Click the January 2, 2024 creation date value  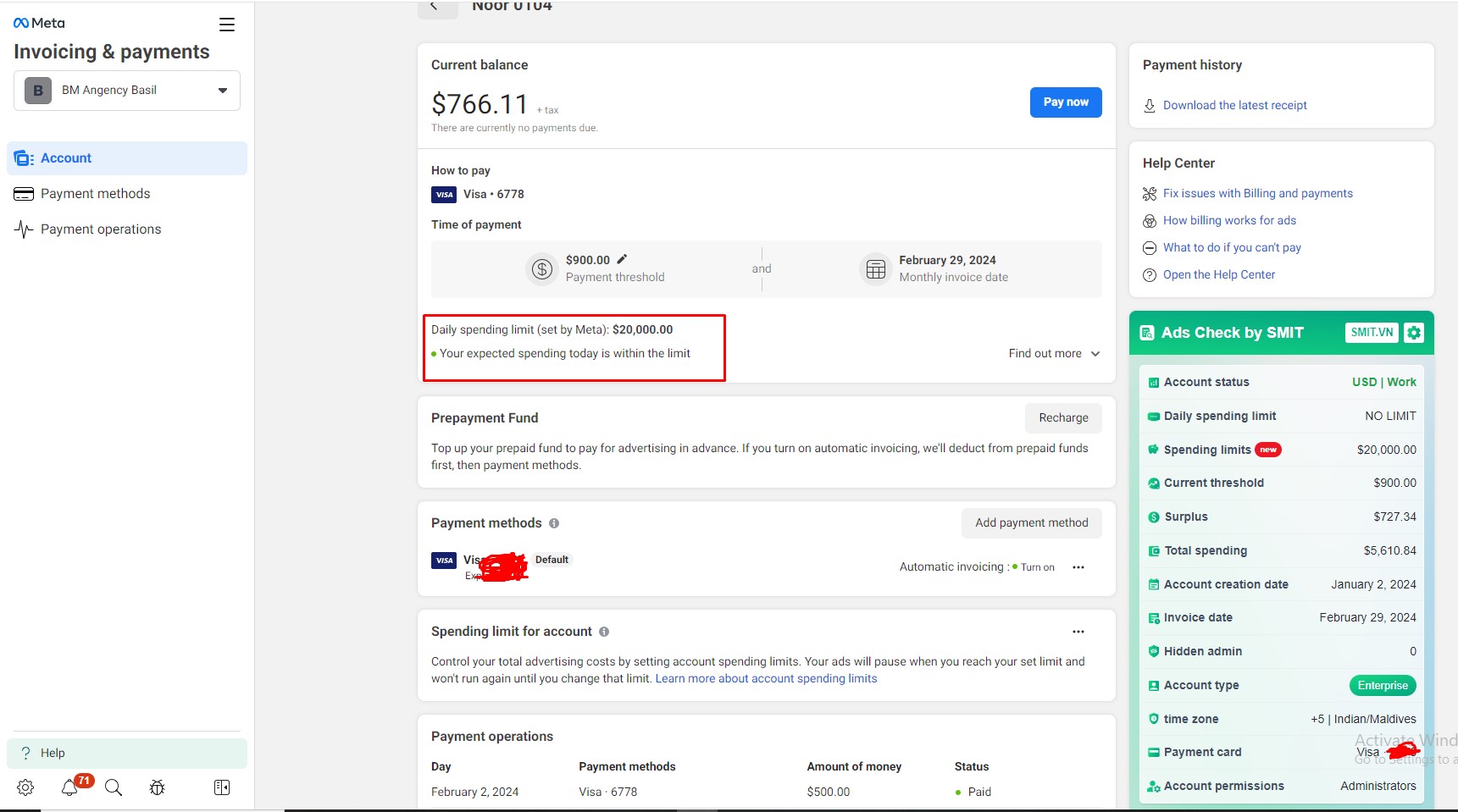[1373, 585]
